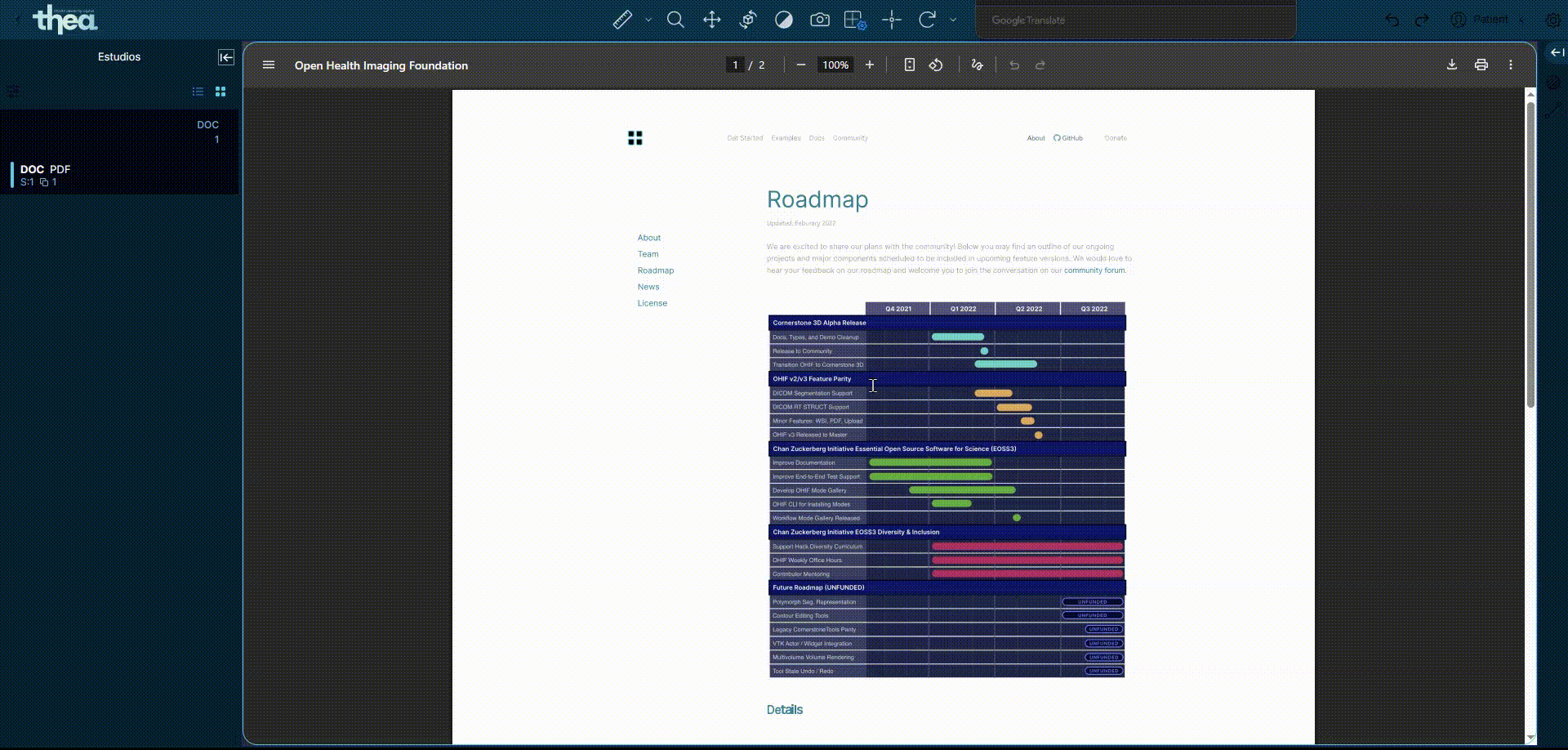
Task: Activate the crosshairs tool
Action: tap(892, 20)
